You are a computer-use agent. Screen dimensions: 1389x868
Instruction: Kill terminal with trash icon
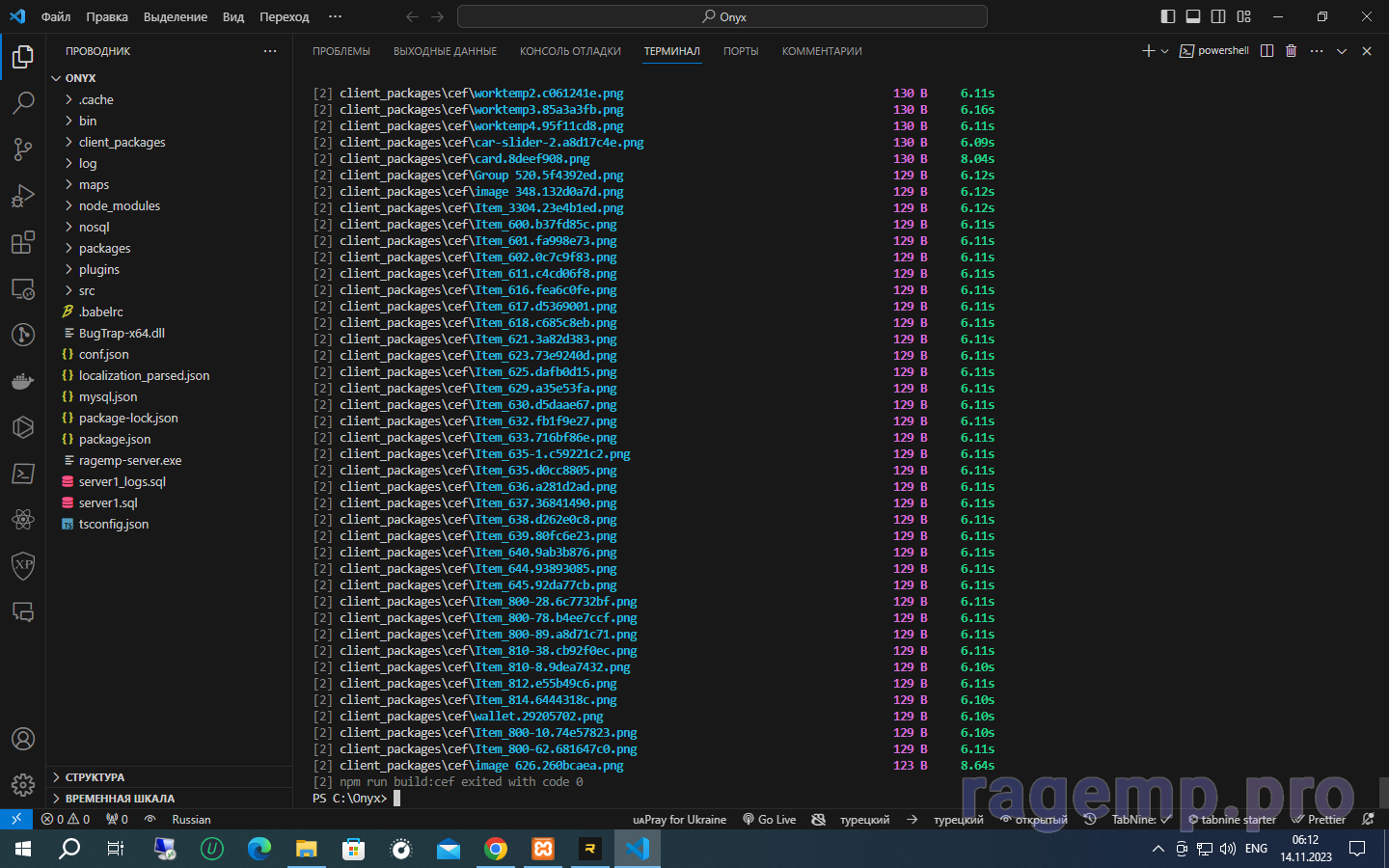(x=1291, y=51)
